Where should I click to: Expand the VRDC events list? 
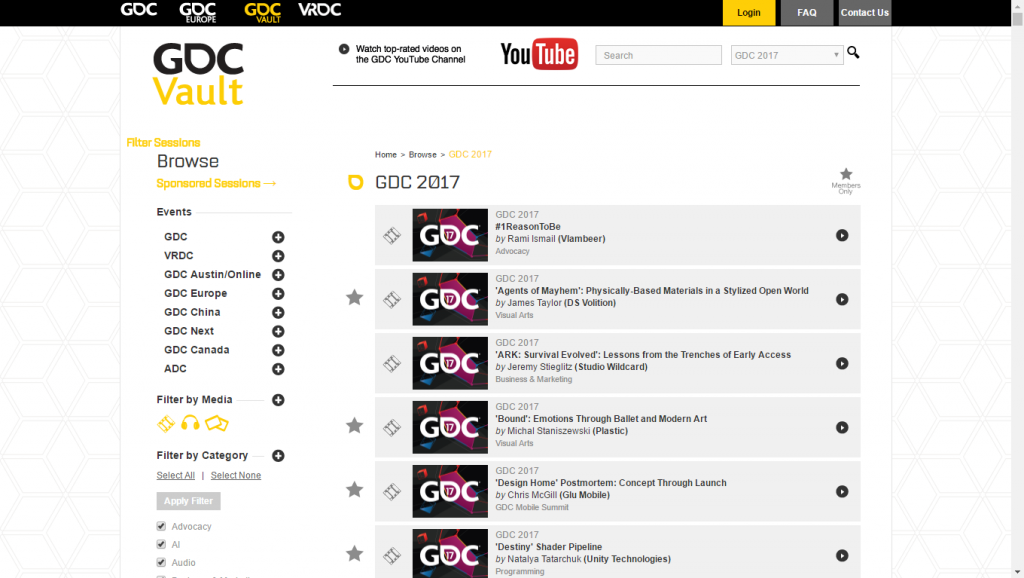pos(278,256)
